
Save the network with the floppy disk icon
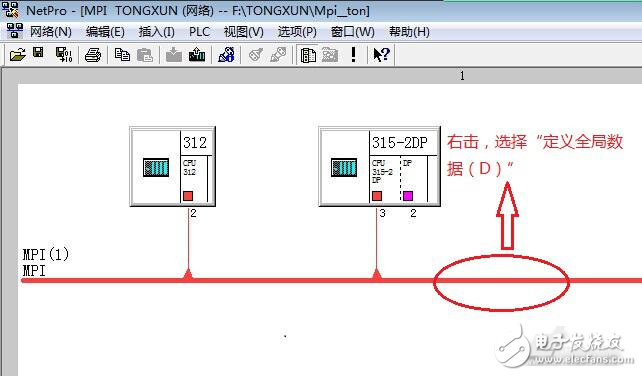38,52
